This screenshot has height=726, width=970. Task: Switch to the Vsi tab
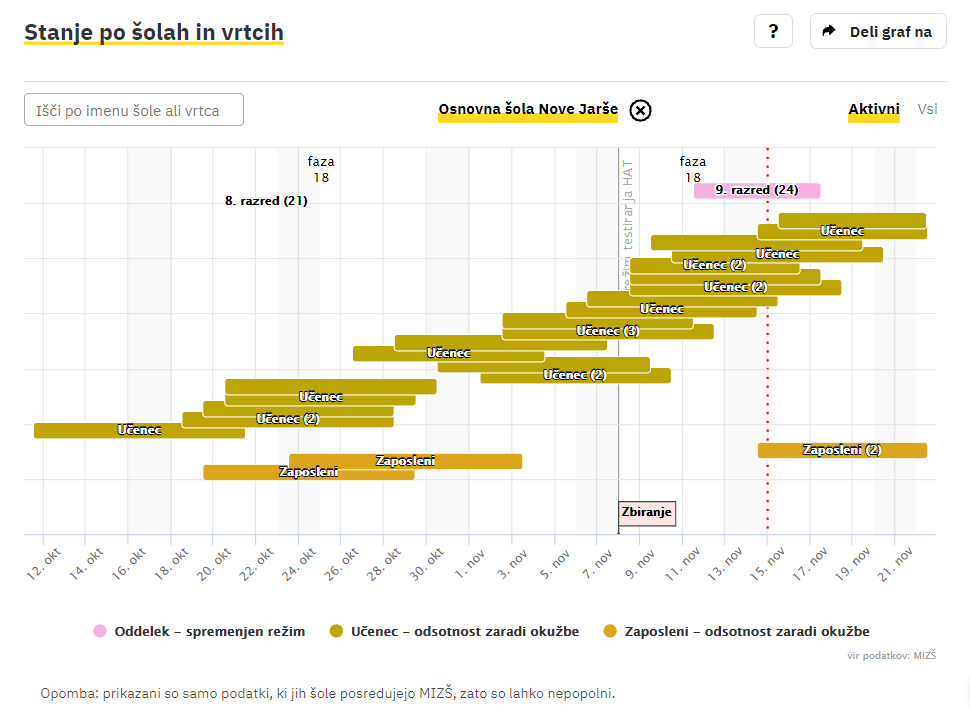click(927, 109)
